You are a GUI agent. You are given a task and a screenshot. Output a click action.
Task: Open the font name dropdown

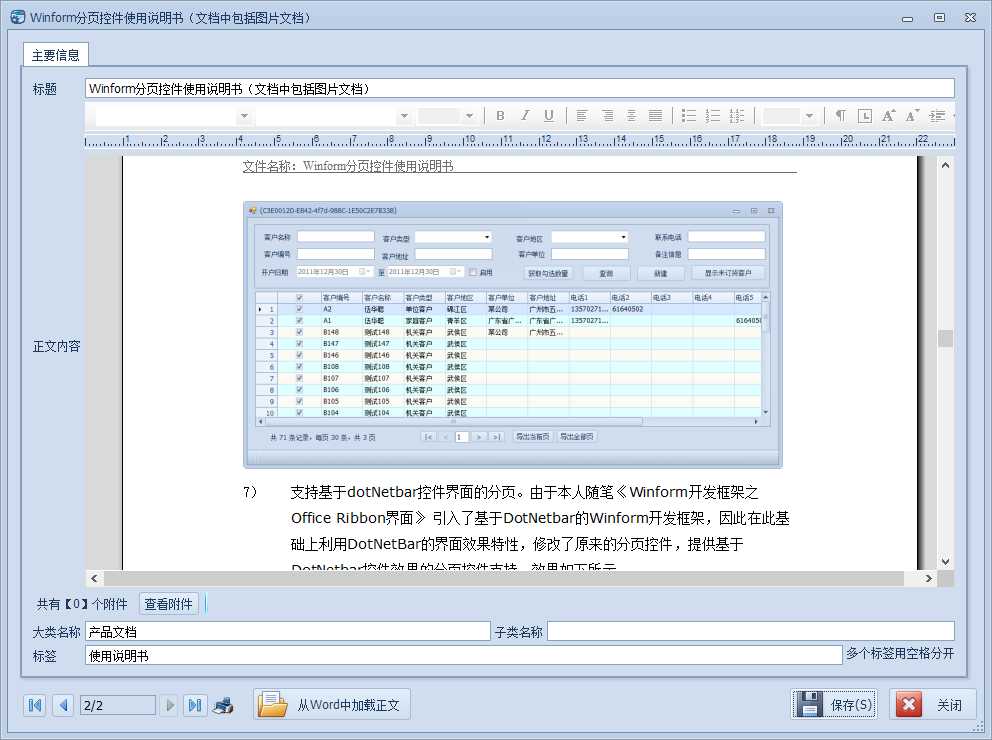point(244,116)
